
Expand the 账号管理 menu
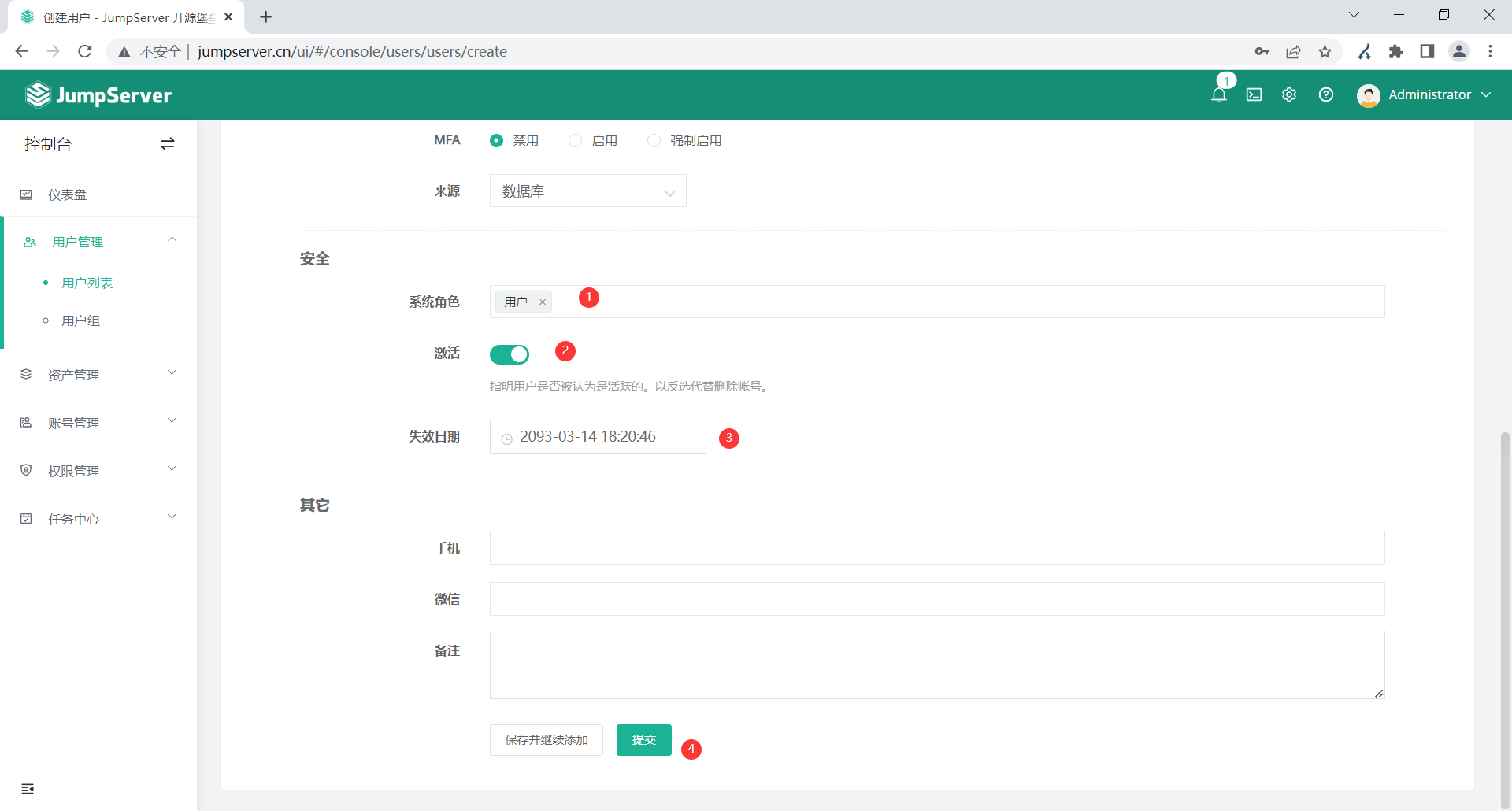point(172,420)
